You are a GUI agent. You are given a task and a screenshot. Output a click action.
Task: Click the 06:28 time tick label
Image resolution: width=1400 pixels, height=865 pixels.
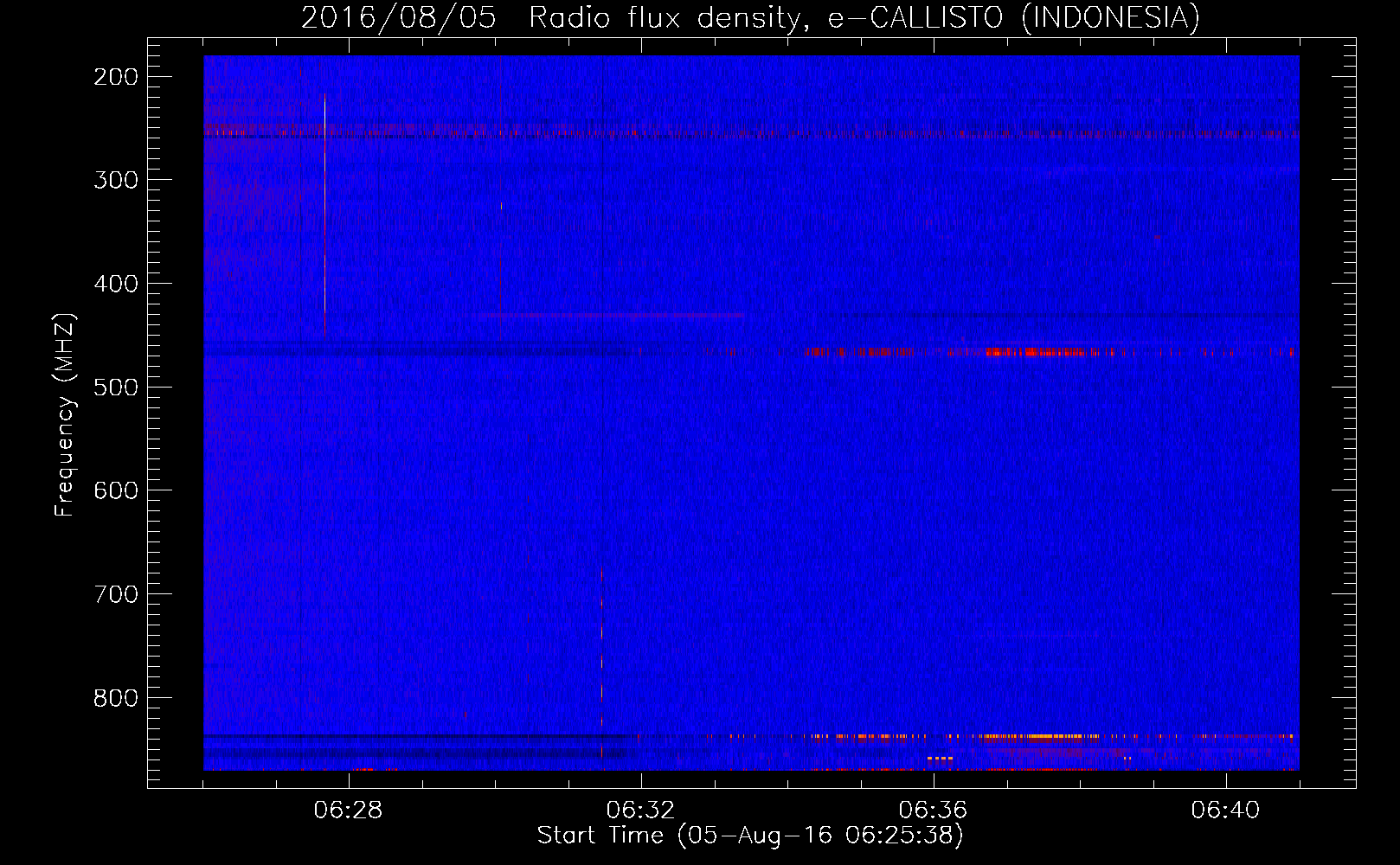point(349,810)
